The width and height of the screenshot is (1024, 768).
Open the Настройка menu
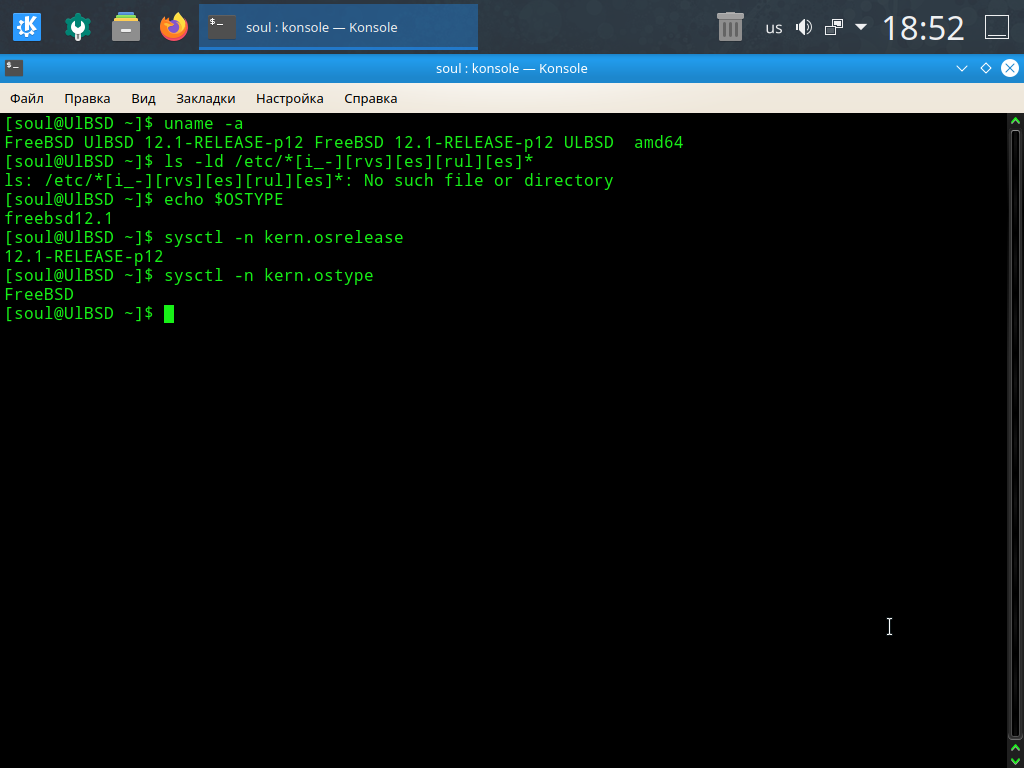click(289, 99)
